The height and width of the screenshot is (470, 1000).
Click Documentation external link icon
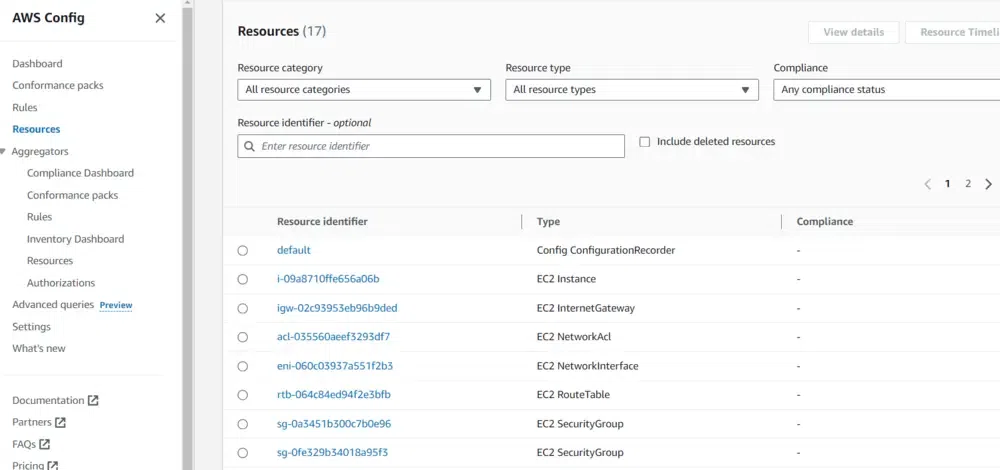[x=93, y=400]
